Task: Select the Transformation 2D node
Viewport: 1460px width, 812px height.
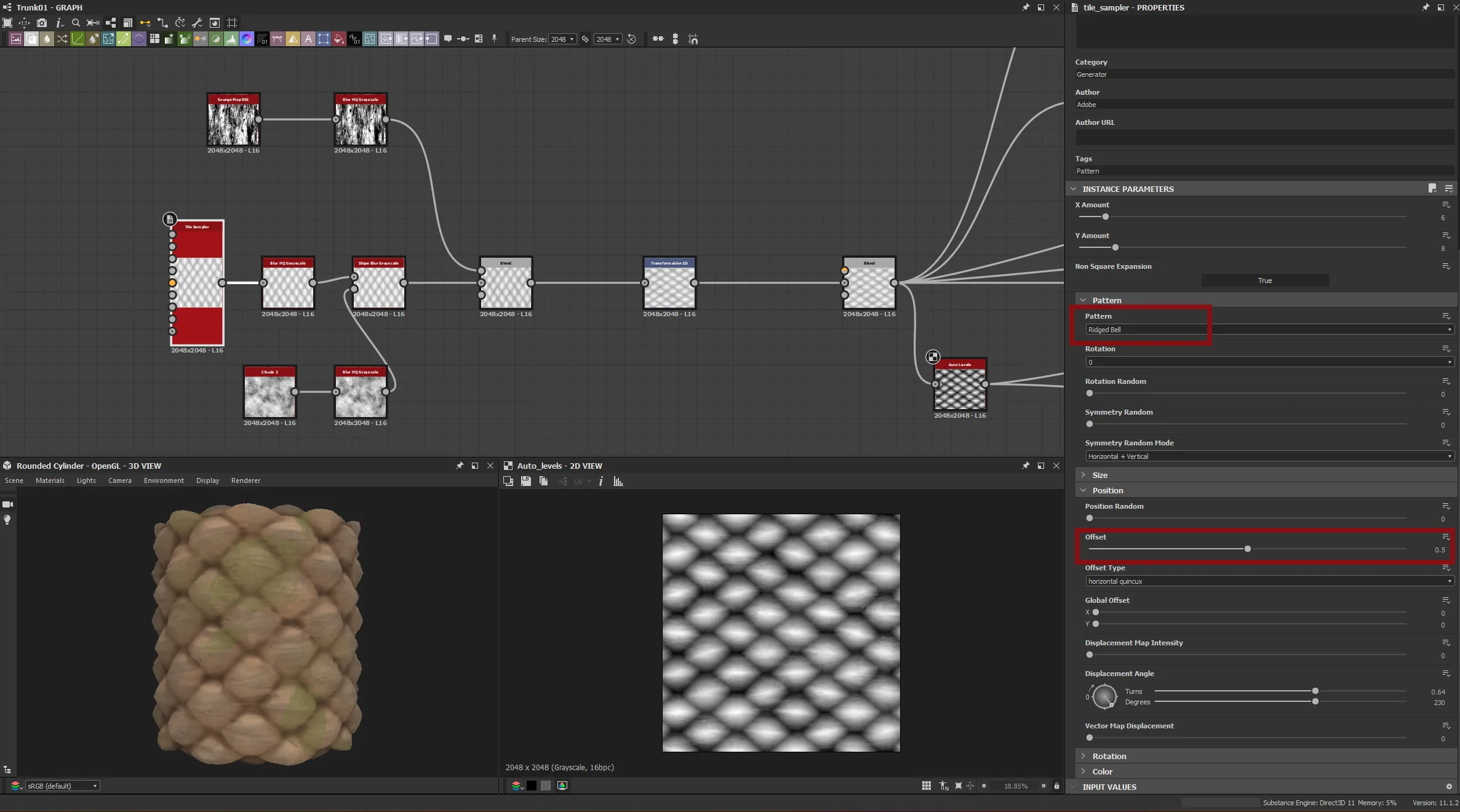Action: (669, 283)
